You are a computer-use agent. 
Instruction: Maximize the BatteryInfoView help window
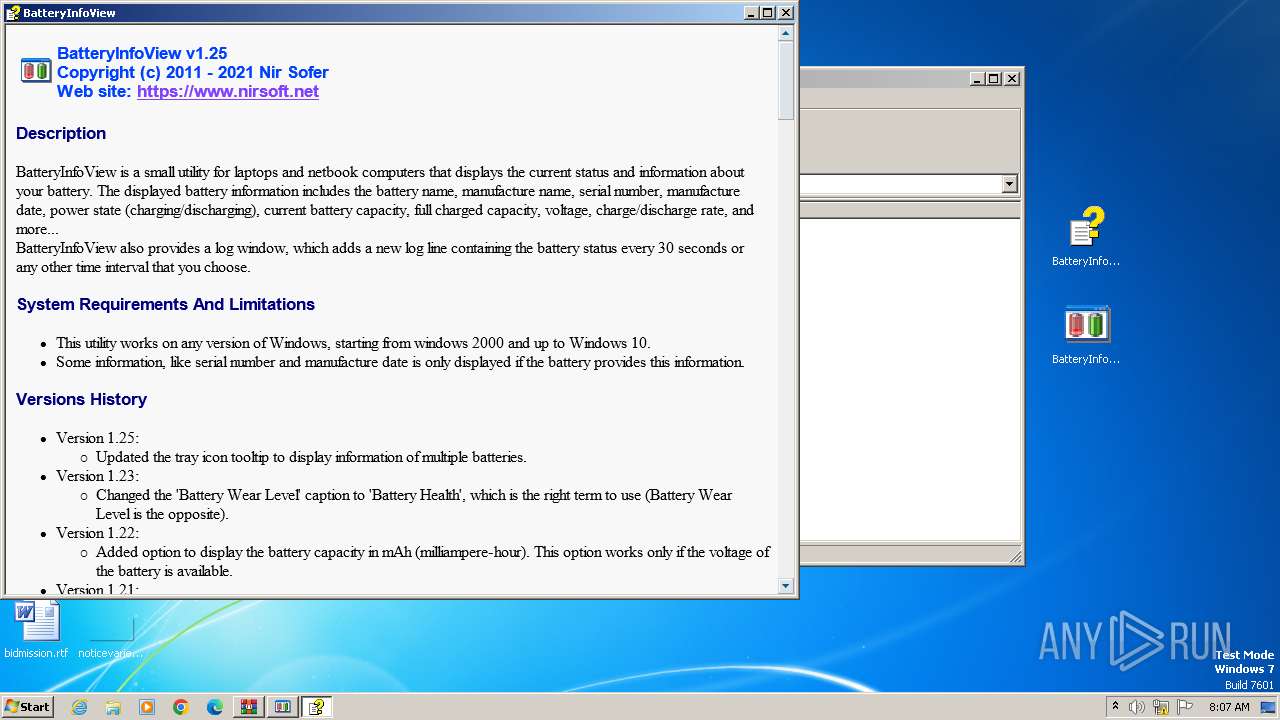click(768, 13)
